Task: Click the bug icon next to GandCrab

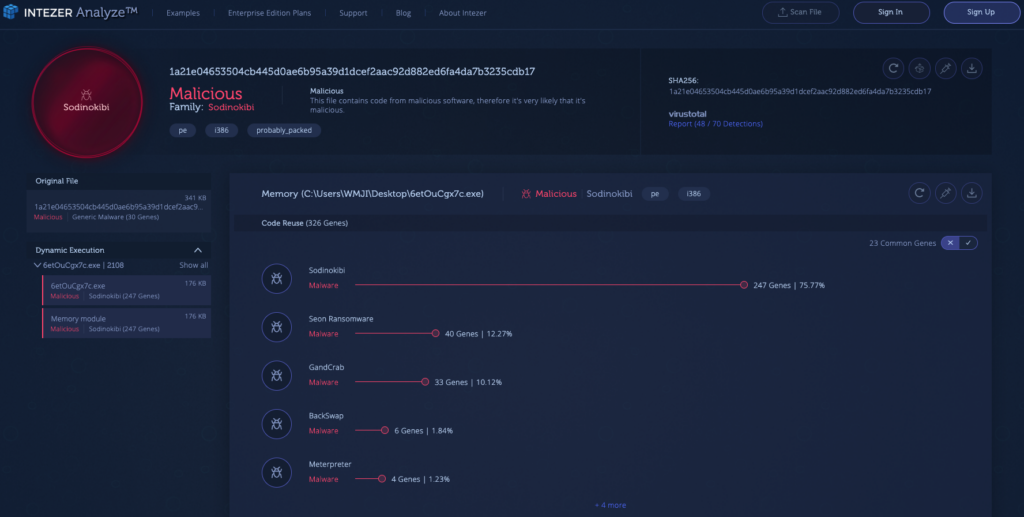Action: [276, 374]
